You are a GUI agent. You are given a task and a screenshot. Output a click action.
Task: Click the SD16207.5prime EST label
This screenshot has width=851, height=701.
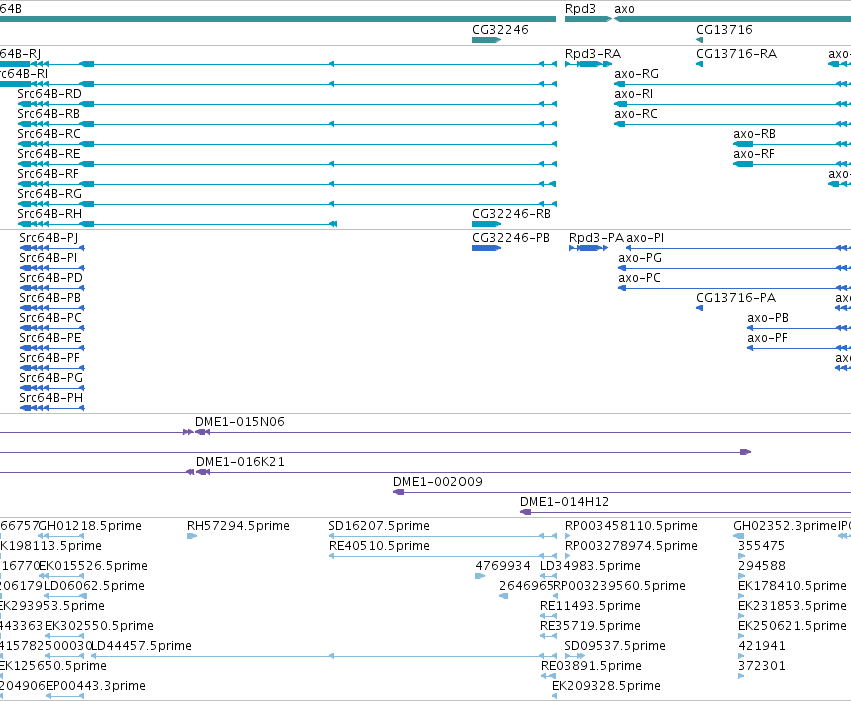(x=379, y=526)
